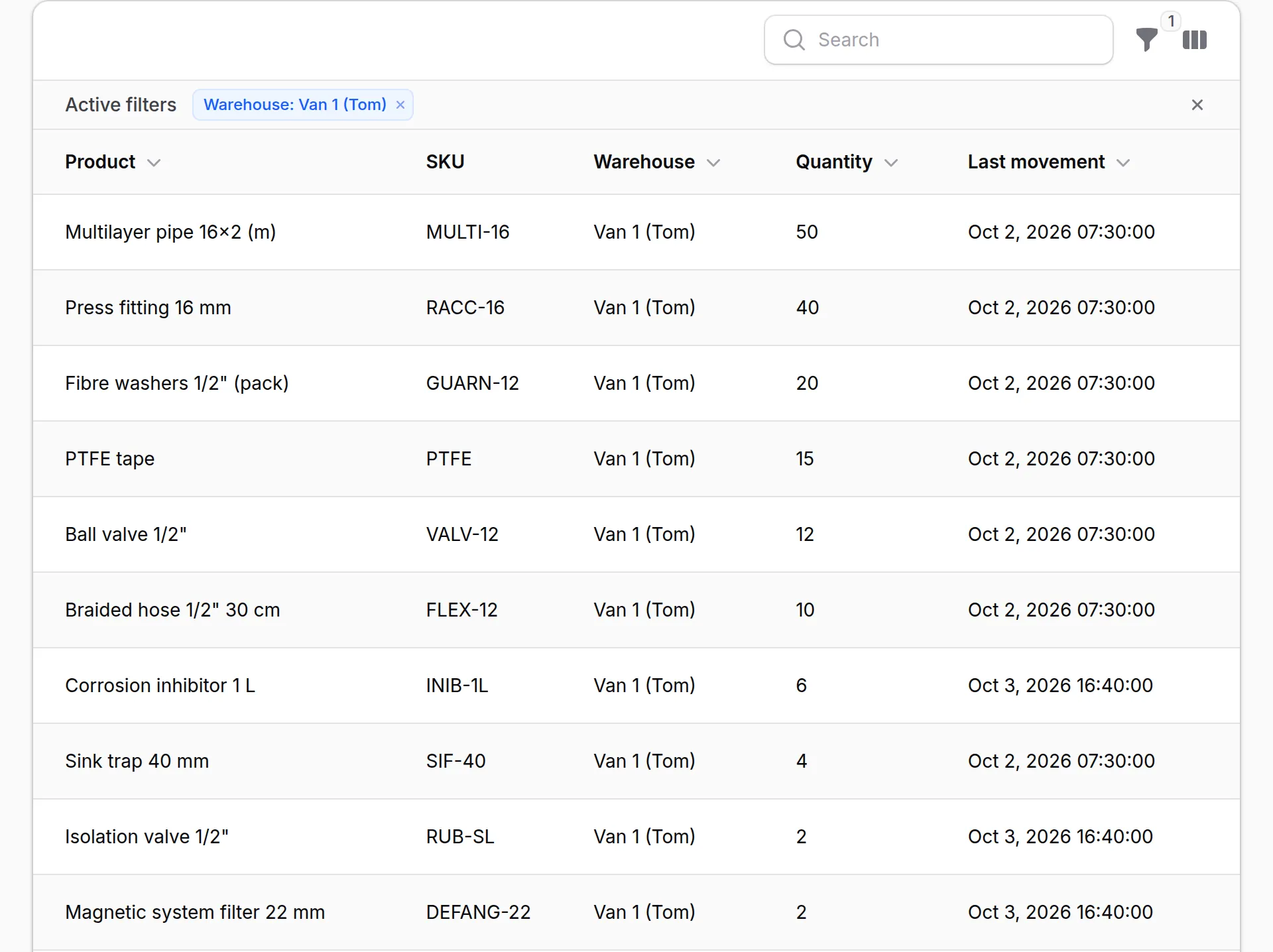Click the magnifier icon in search box
Image resolution: width=1273 pixels, height=952 pixels.
794,40
